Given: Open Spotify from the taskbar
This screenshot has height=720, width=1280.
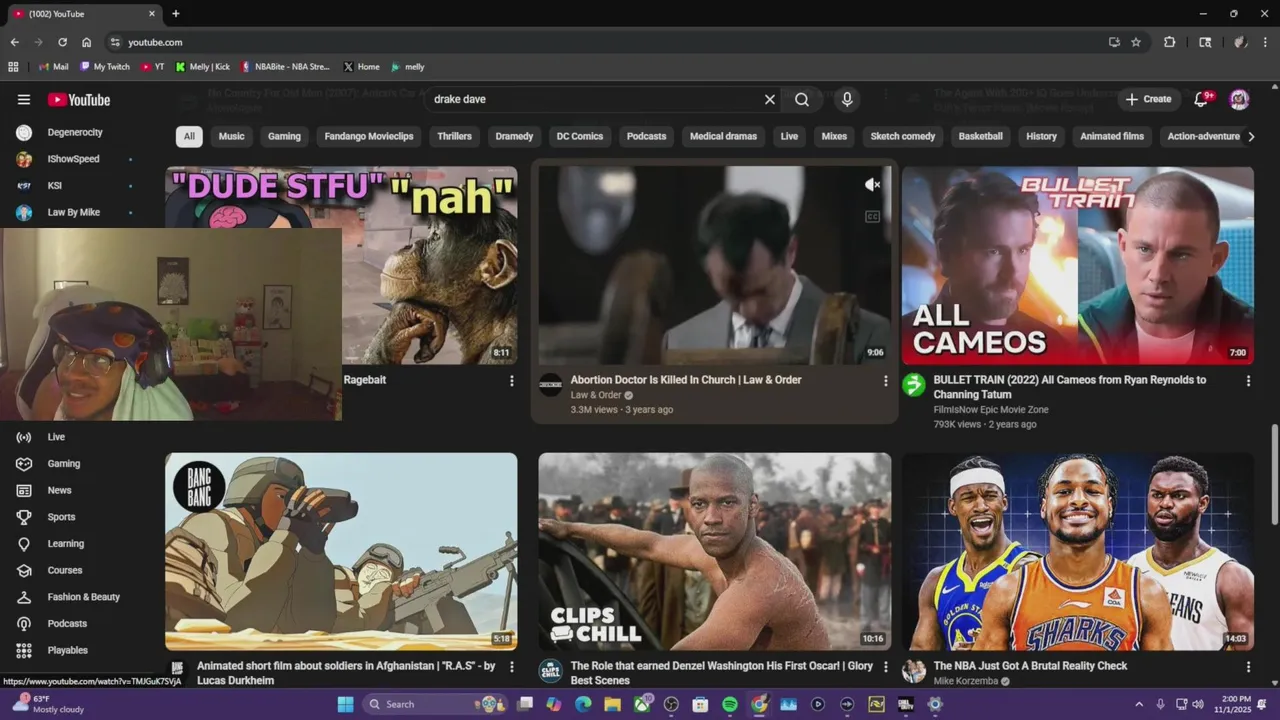Looking at the screenshot, I should (730, 704).
